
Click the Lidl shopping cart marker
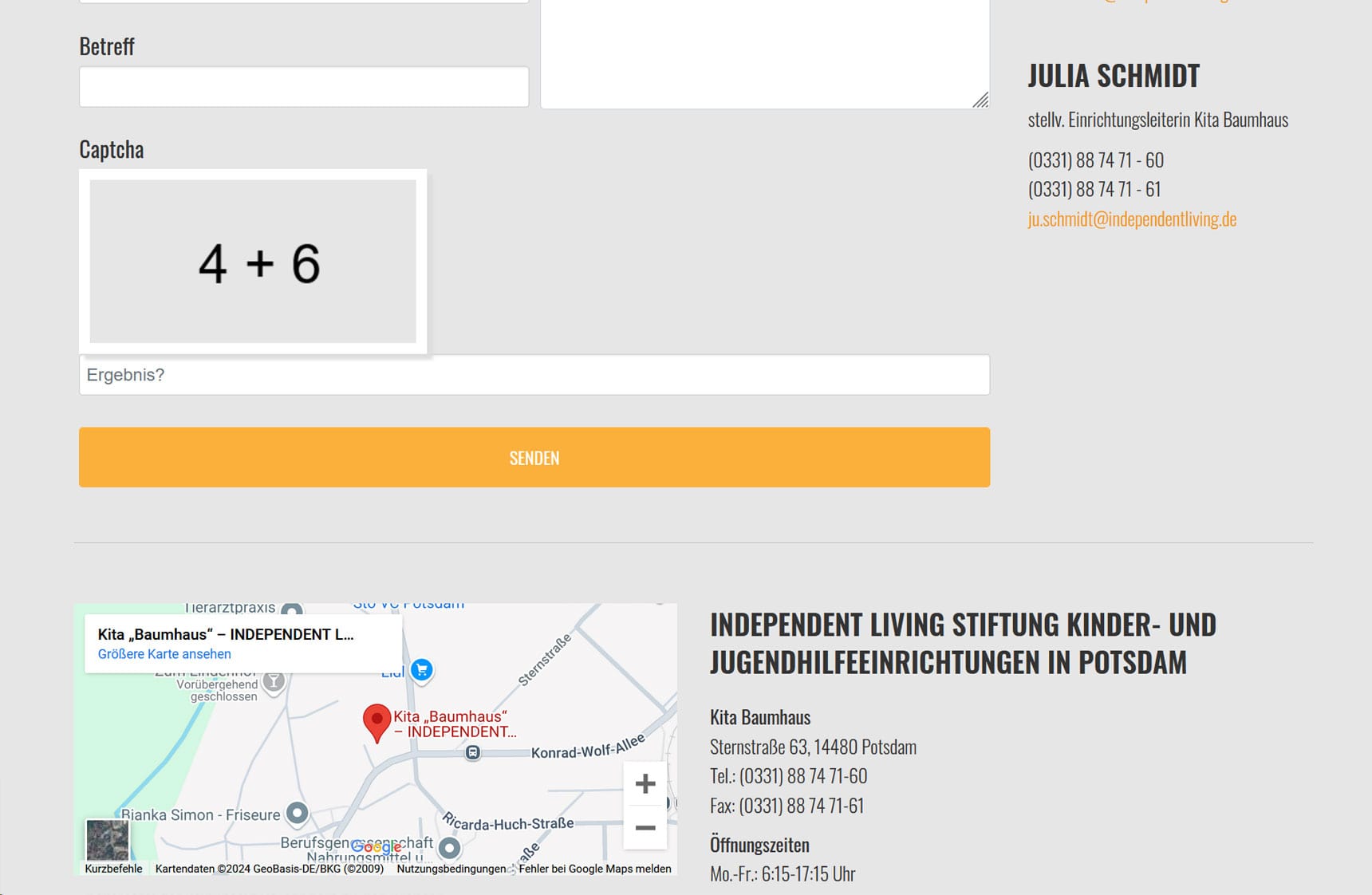(x=422, y=670)
